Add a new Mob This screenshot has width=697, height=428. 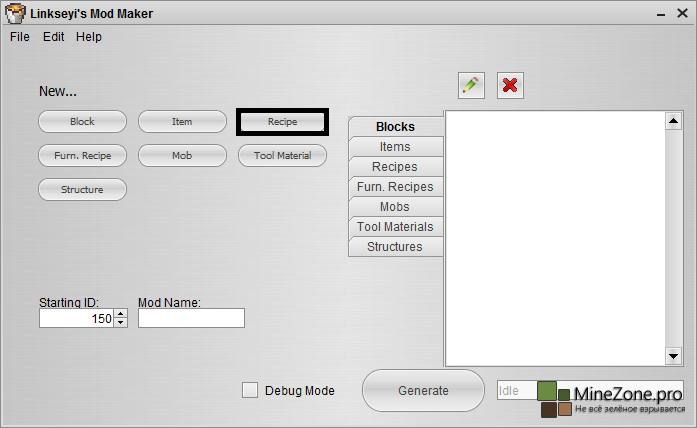(x=182, y=156)
